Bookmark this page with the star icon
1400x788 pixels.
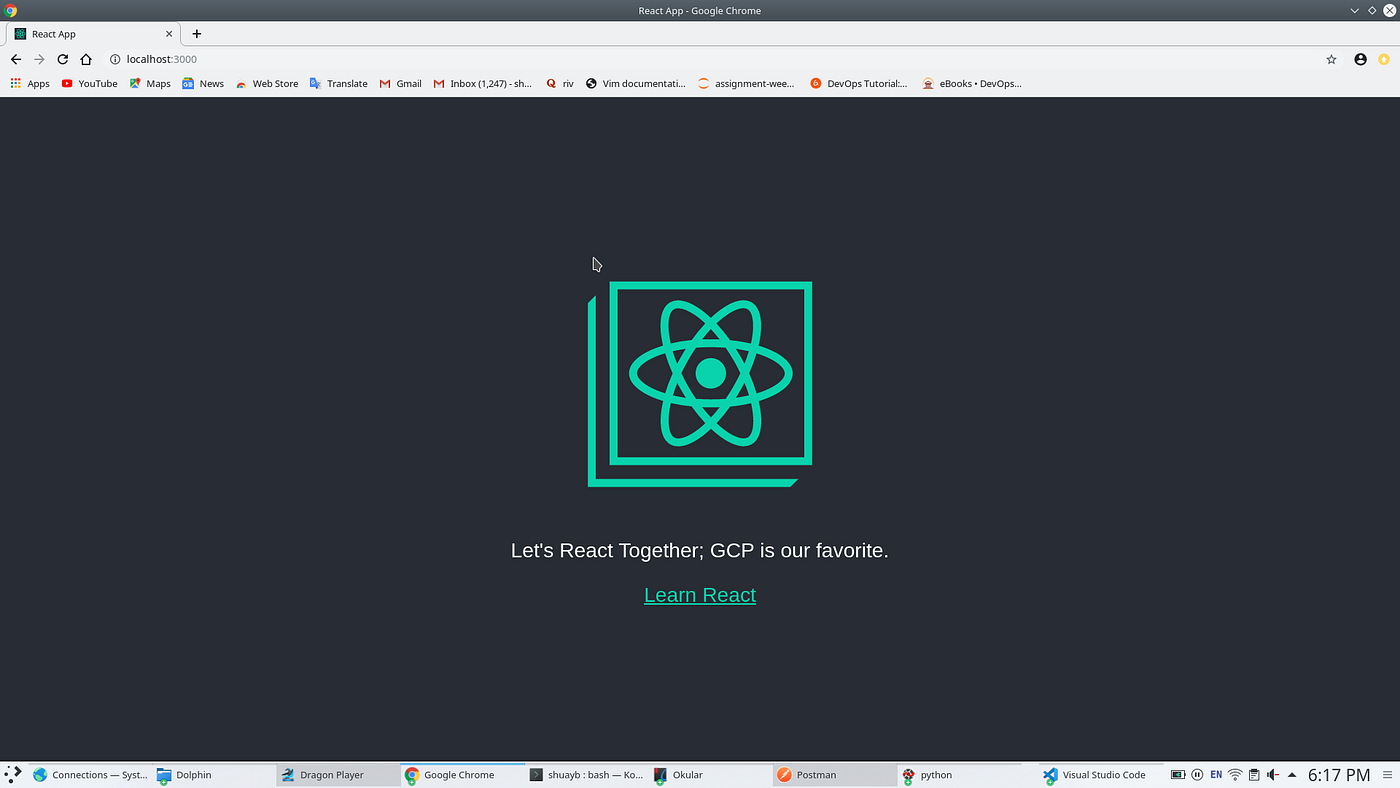pos(1331,59)
